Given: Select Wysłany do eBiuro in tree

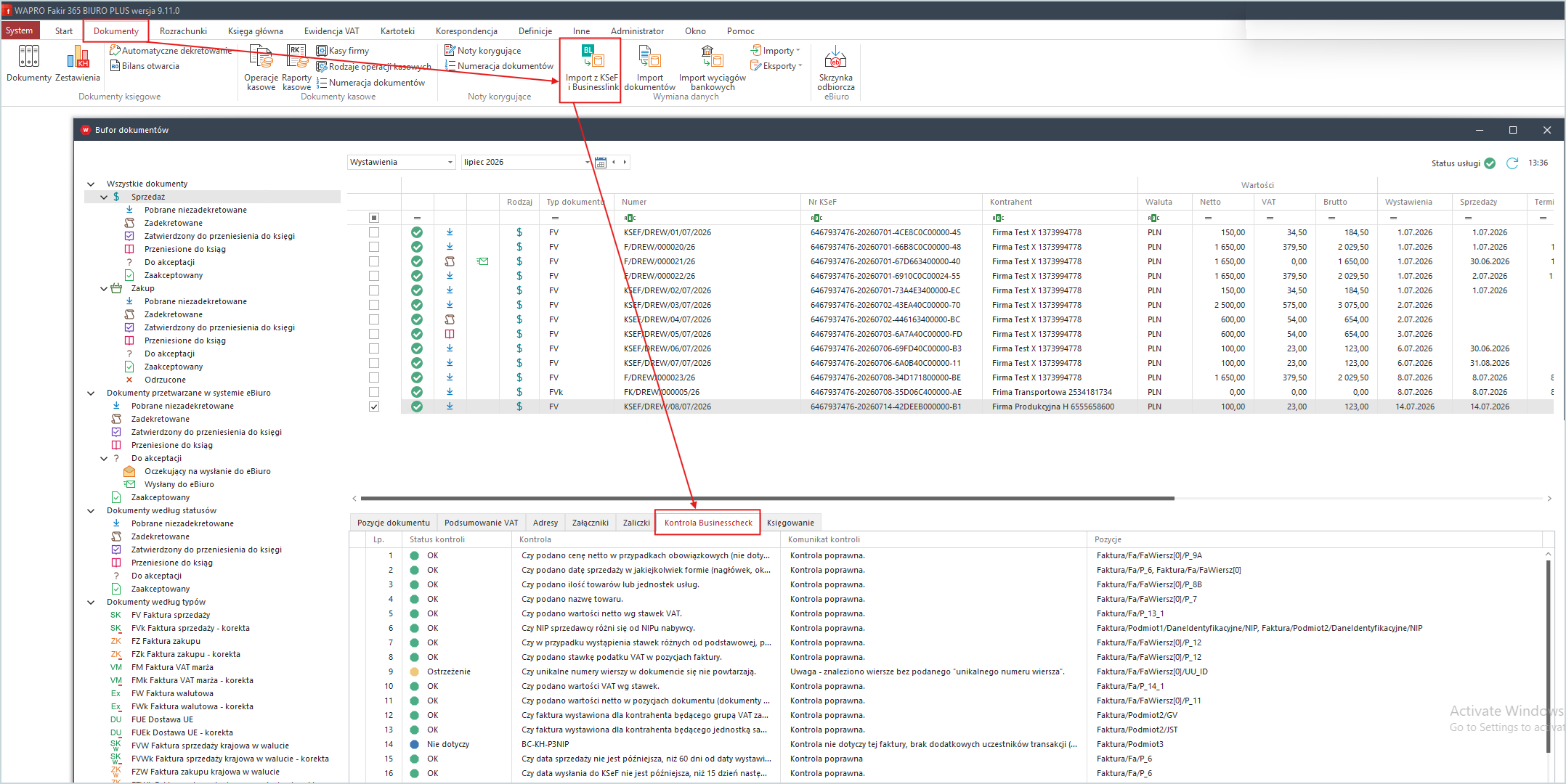Looking at the screenshot, I should (179, 485).
